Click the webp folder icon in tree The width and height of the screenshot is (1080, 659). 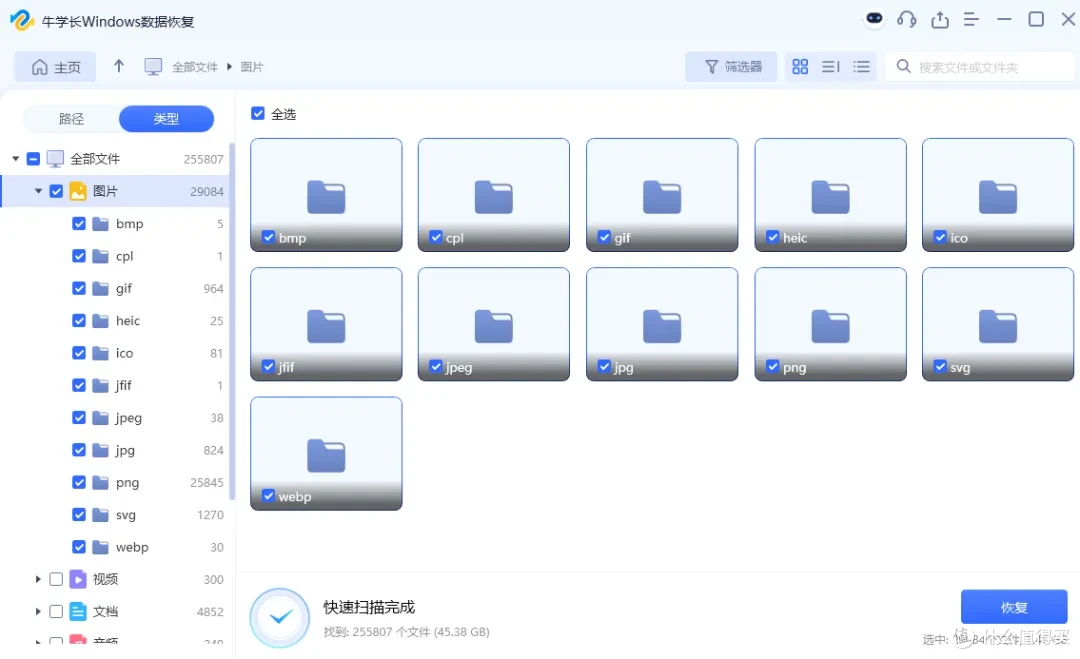coord(101,547)
